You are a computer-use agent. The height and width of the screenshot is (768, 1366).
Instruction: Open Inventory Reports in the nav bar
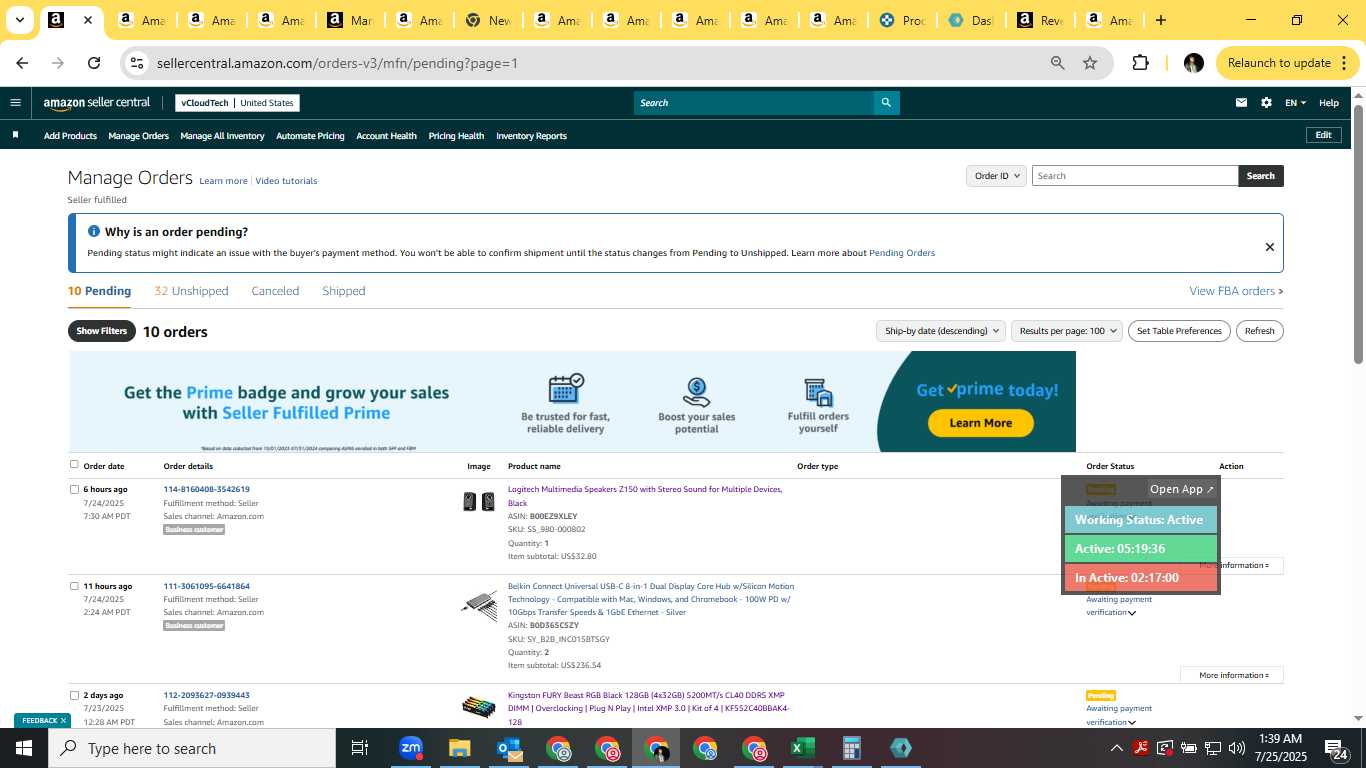point(531,135)
